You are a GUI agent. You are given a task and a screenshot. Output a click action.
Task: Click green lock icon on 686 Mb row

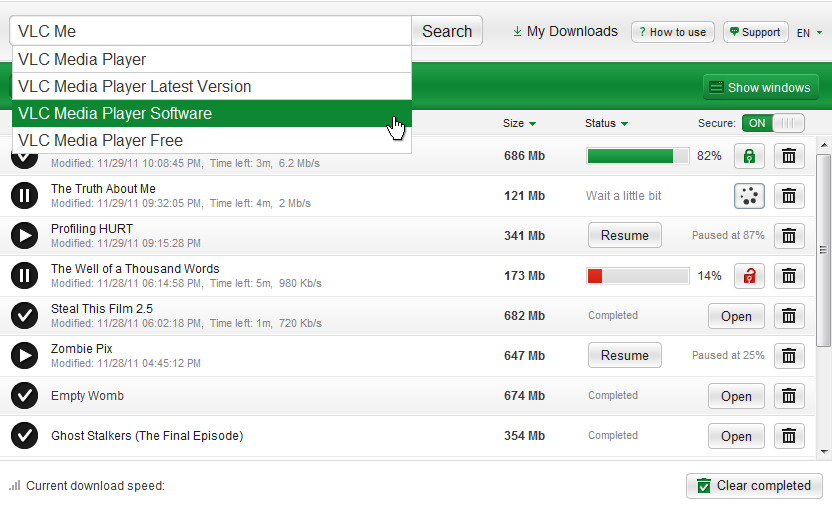pyautogui.click(x=749, y=156)
